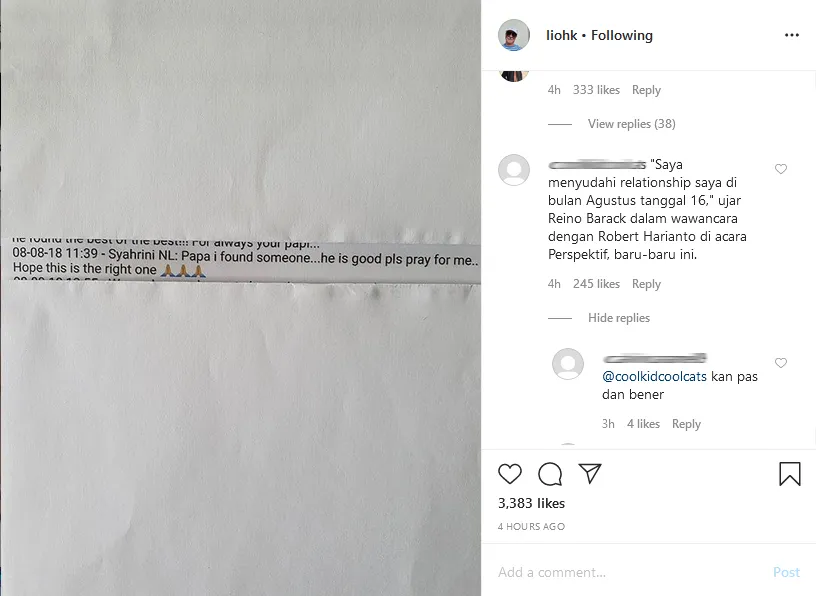
Task: Open the three-dot more options menu
Action: pos(792,35)
